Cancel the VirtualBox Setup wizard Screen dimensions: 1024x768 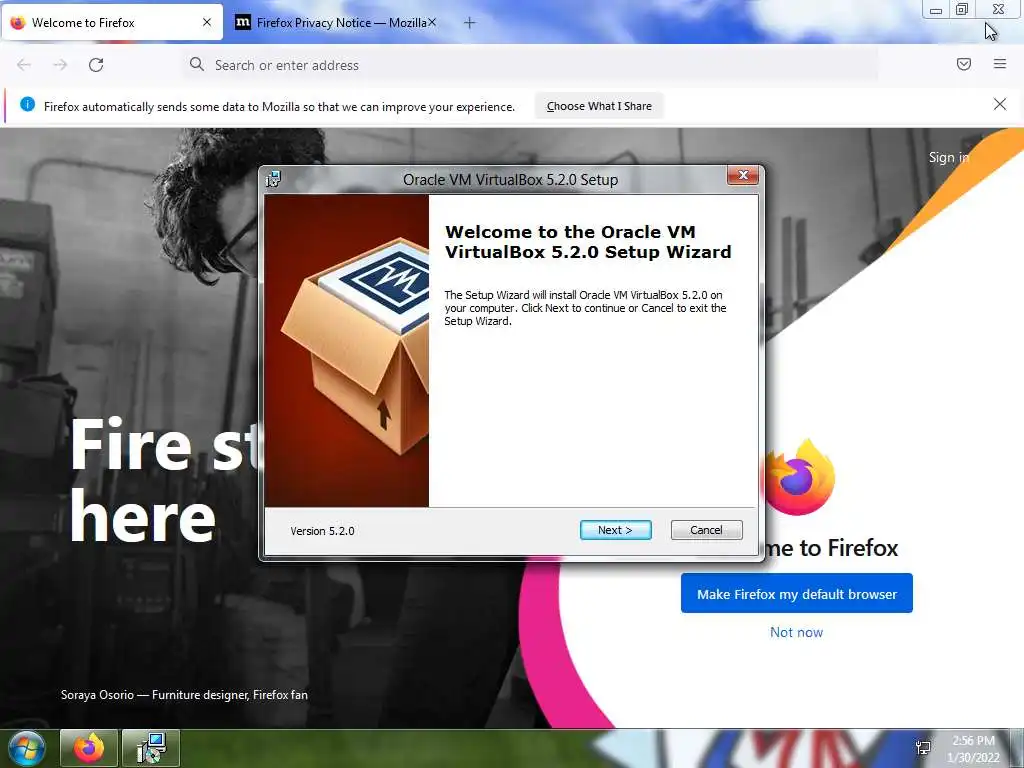[707, 530]
